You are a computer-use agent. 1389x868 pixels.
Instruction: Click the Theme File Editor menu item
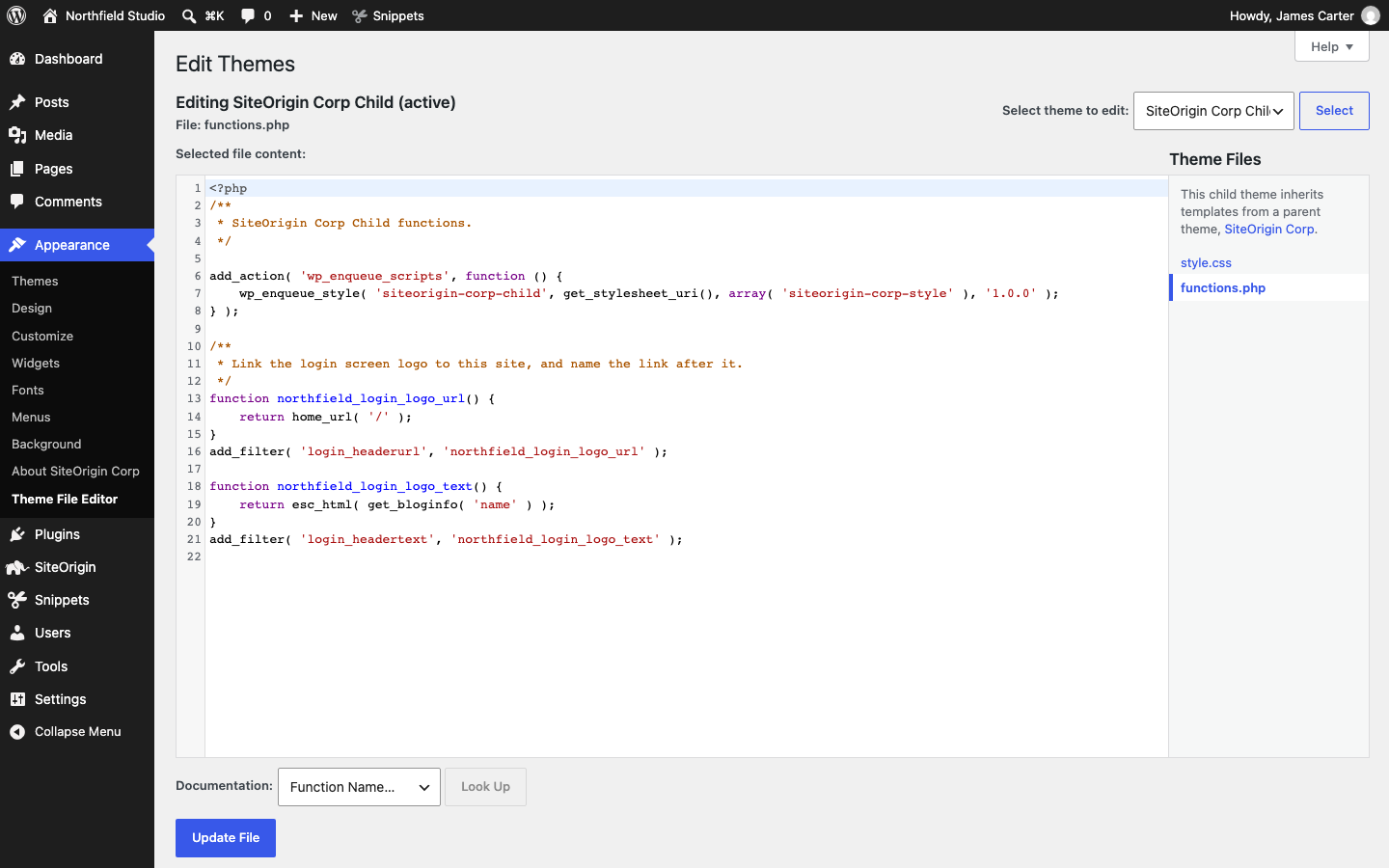click(x=65, y=499)
